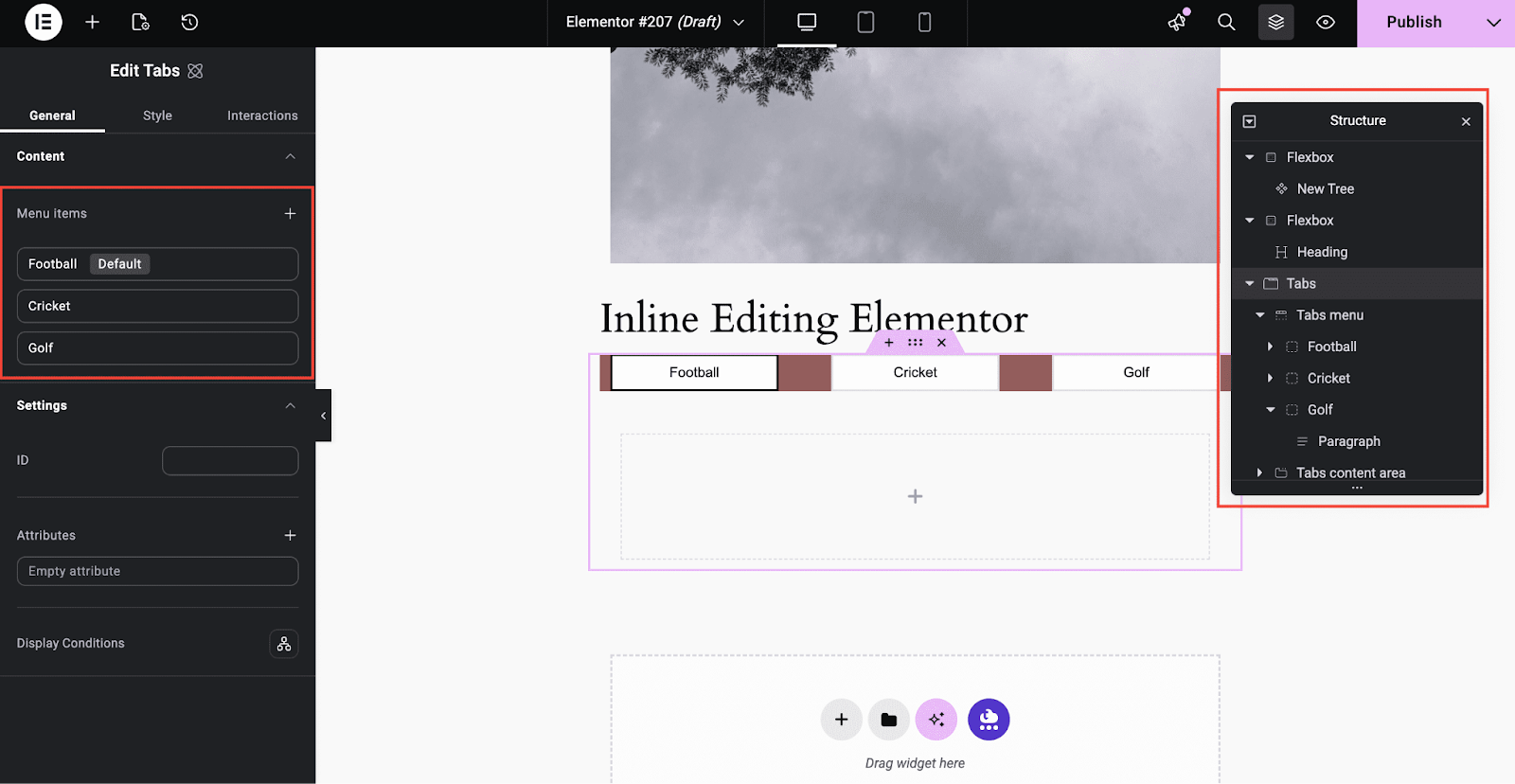
Task: Toggle the Structure layers icon
Action: (1275, 22)
